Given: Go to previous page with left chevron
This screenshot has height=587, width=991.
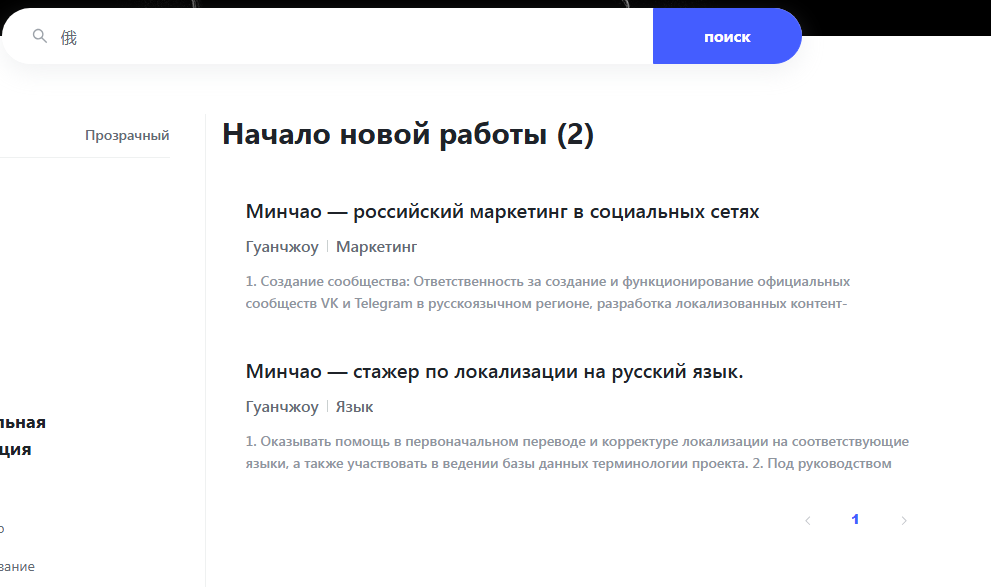Looking at the screenshot, I should (808, 521).
